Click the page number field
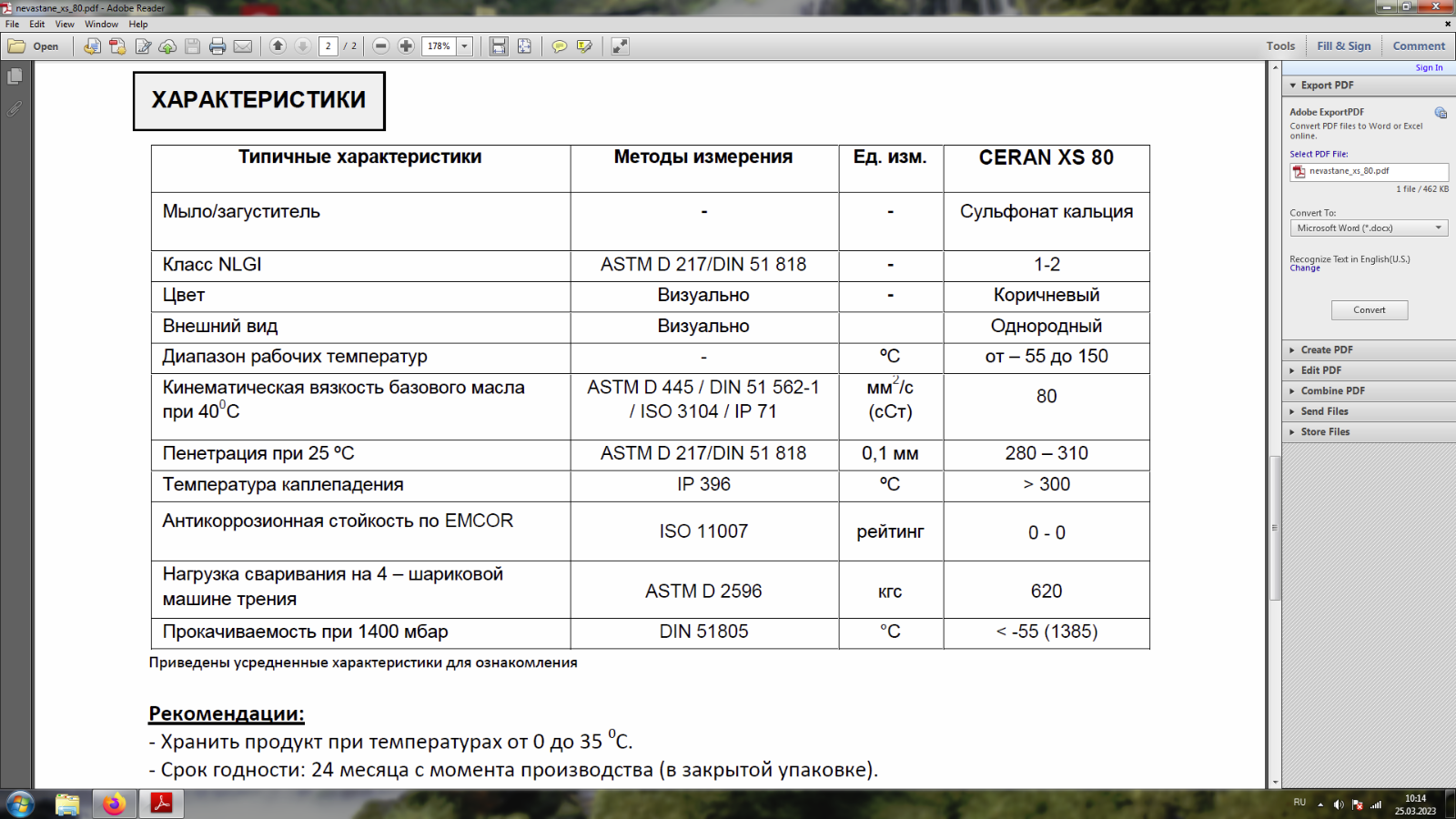 329,46
